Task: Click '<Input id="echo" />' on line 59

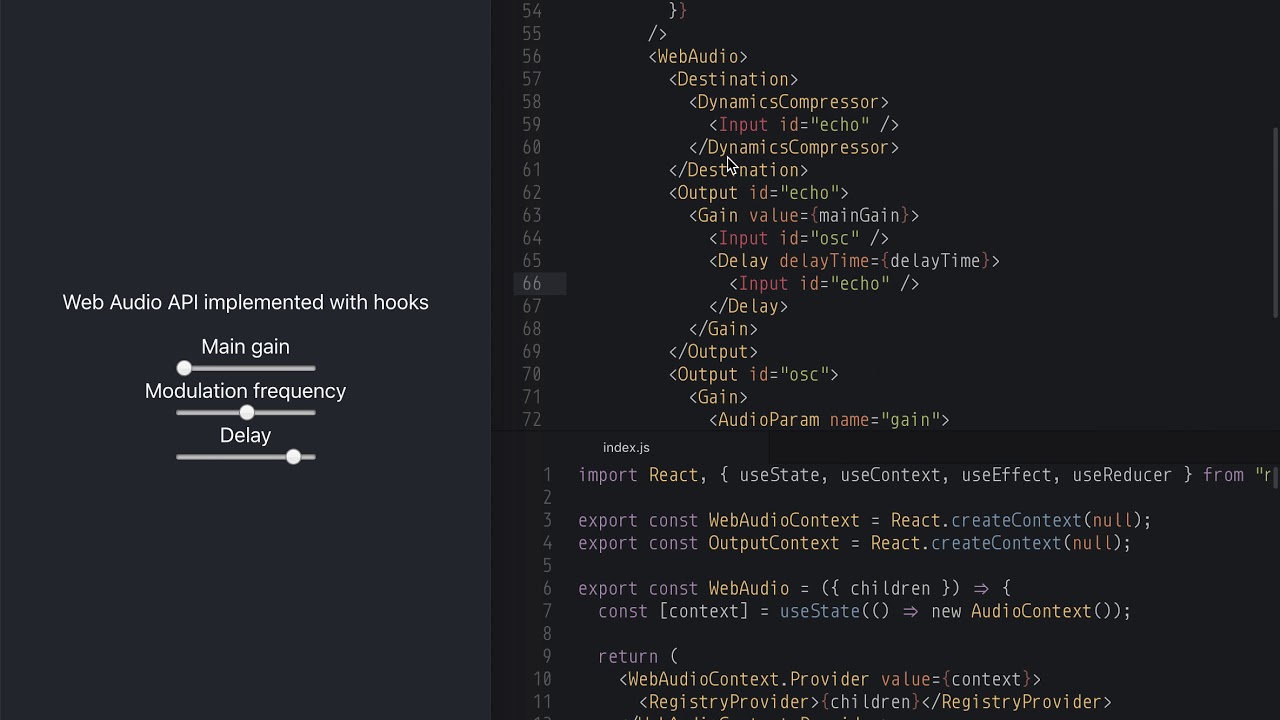Action: 804,125
